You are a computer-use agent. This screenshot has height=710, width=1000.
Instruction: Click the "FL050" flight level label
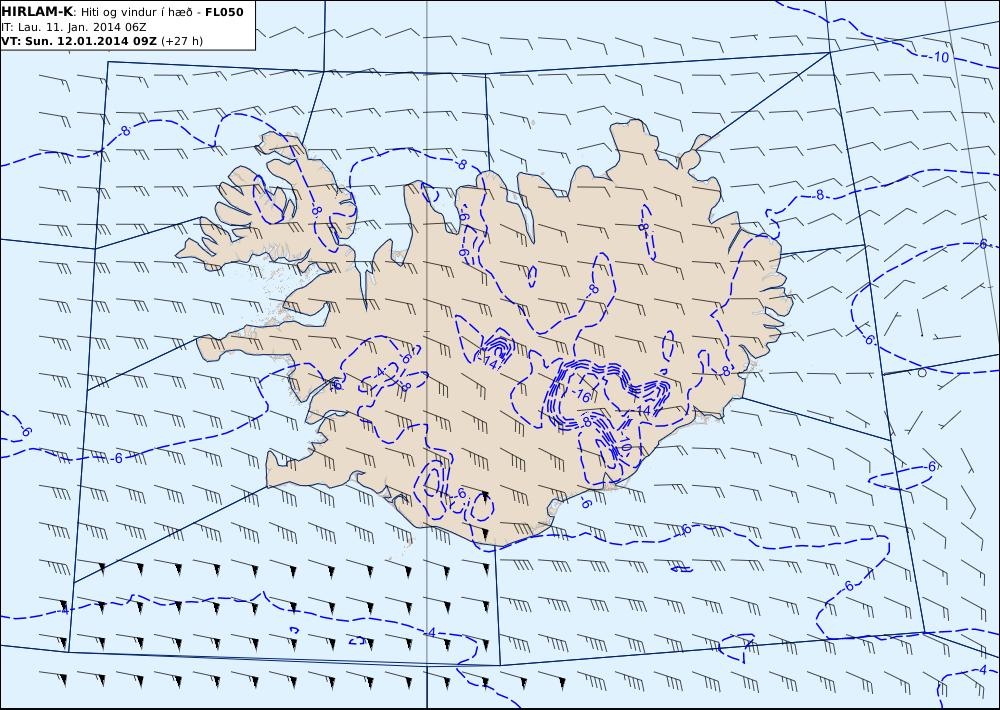coord(224,12)
